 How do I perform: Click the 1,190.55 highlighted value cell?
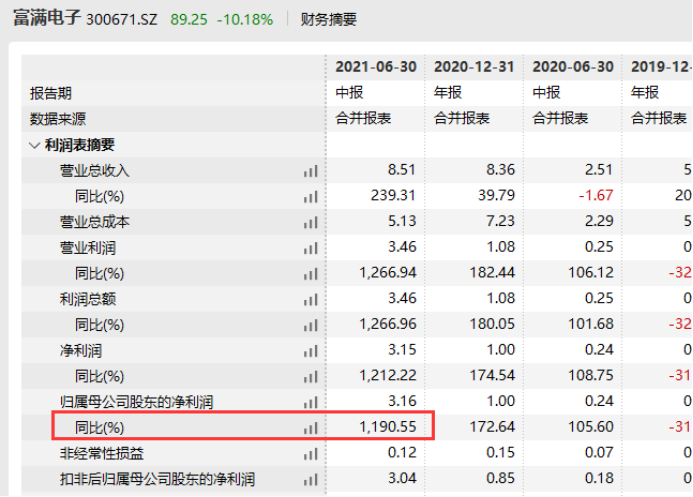[388, 427]
